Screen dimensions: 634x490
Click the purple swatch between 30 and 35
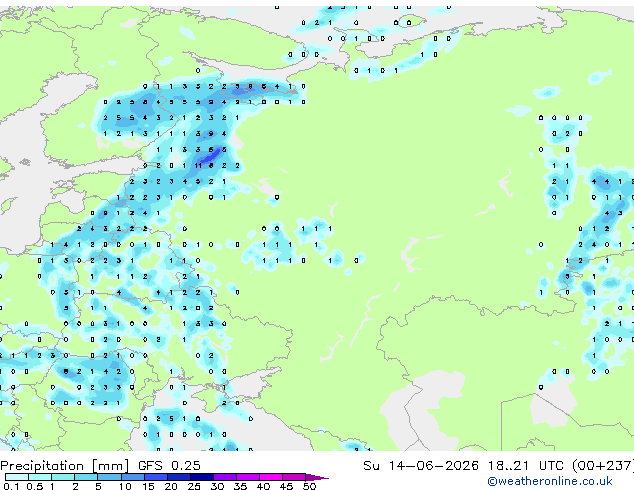click(x=225, y=477)
